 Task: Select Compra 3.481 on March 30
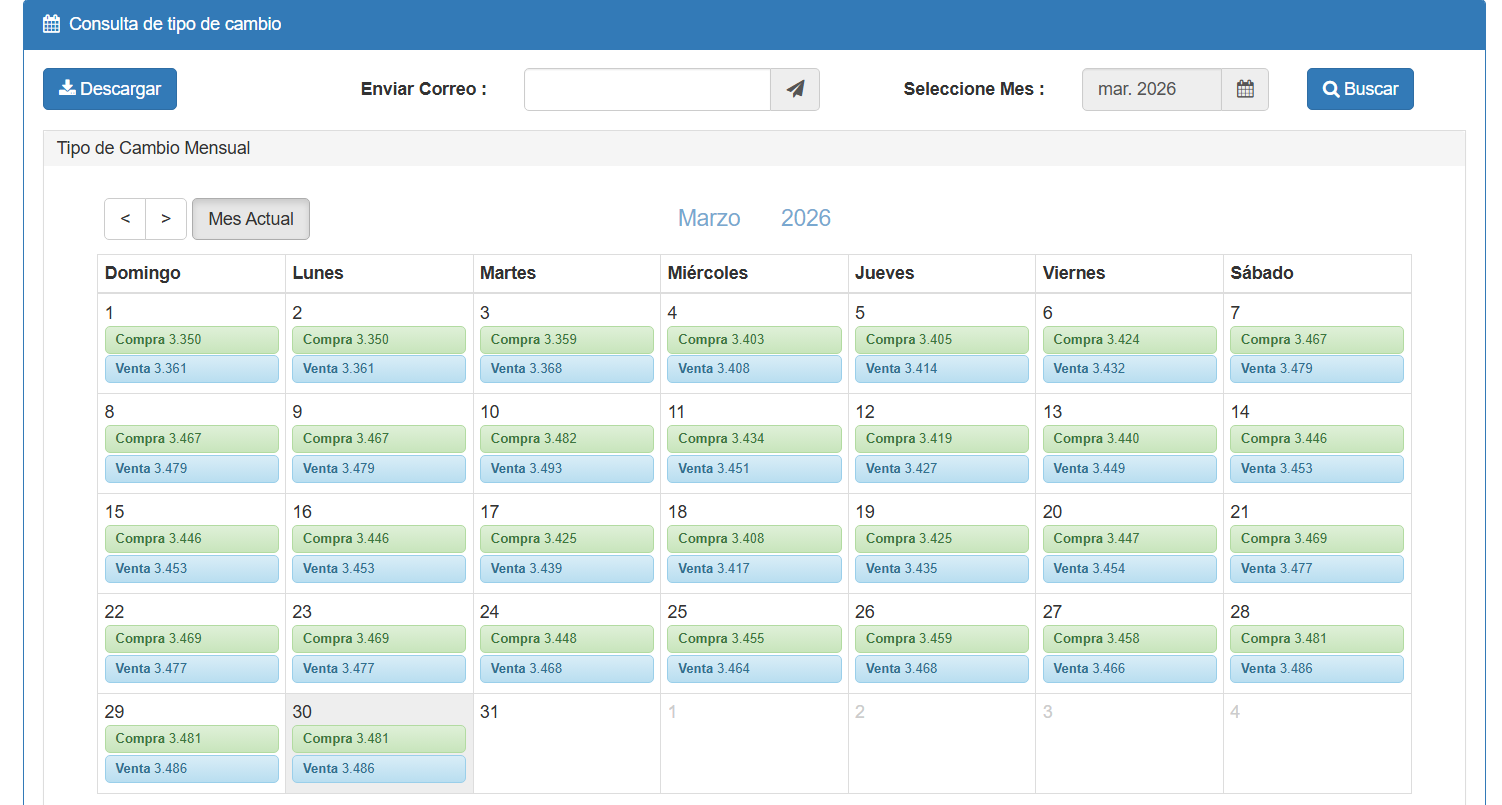tap(378, 739)
